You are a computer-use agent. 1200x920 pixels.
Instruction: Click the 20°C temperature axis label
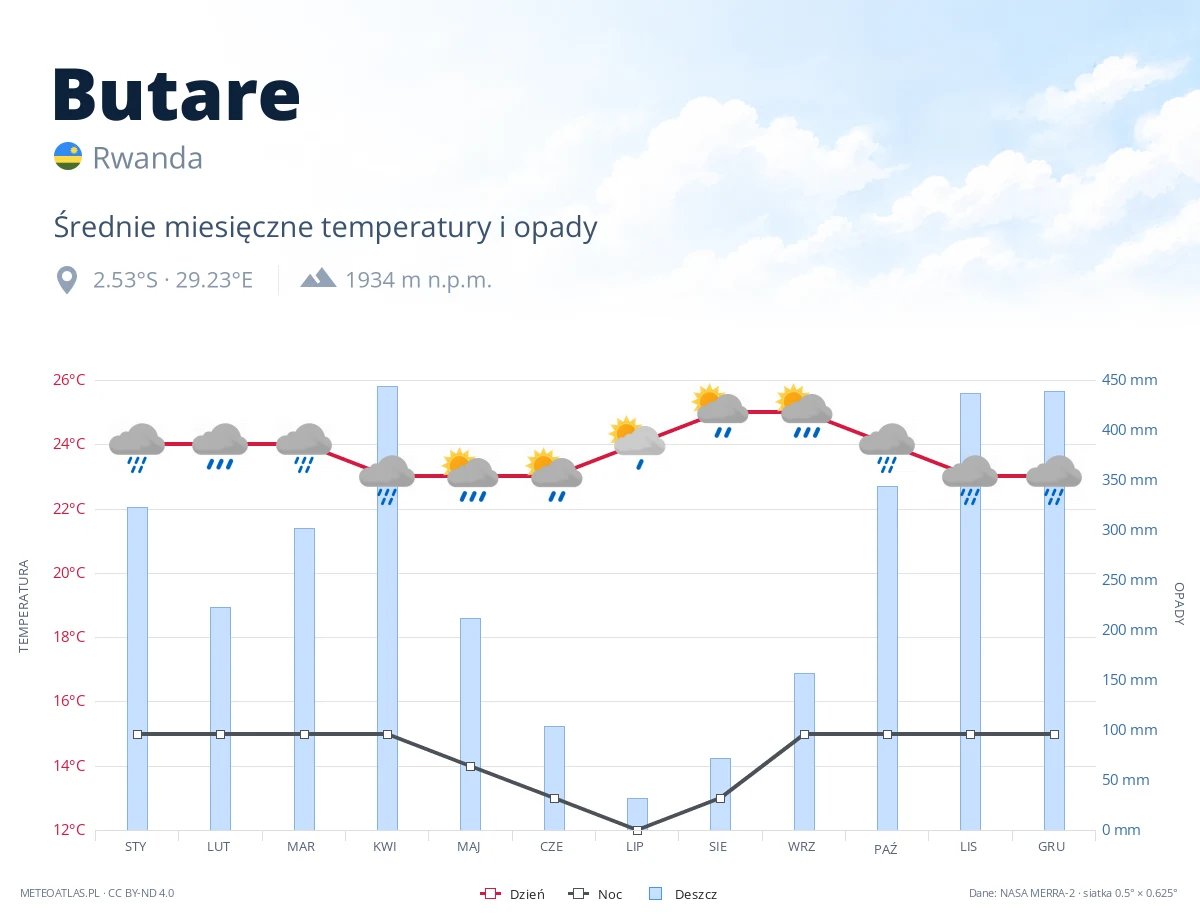point(69,573)
